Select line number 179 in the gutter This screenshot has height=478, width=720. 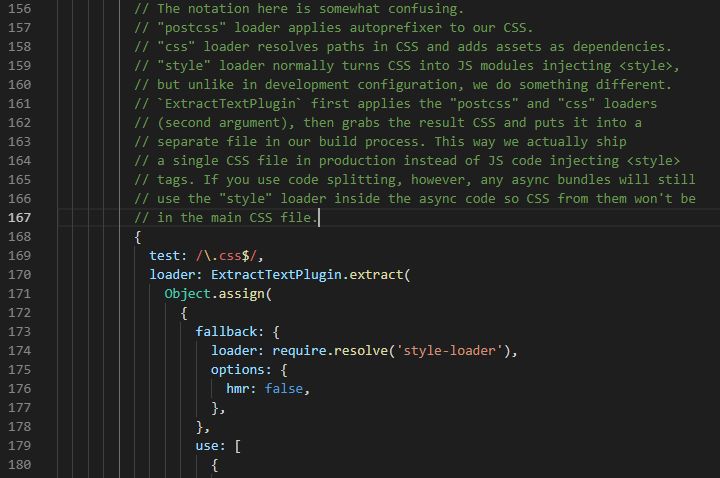tap(19, 446)
